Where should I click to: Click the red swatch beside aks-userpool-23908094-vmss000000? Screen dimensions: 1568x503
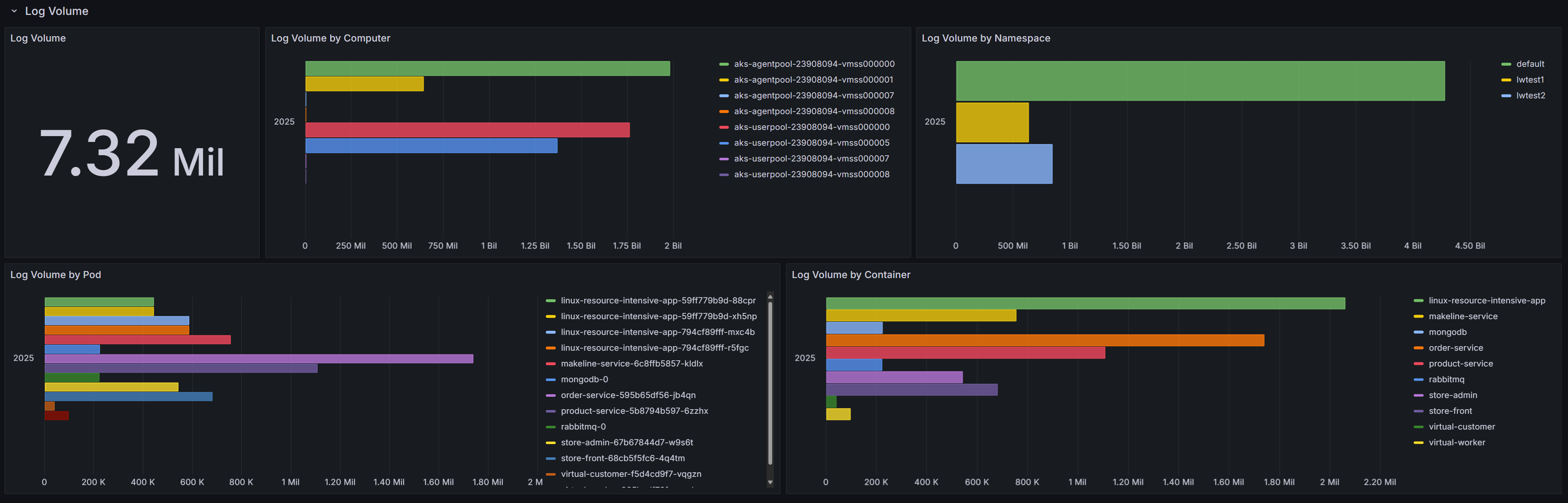[x=724, y=127]
